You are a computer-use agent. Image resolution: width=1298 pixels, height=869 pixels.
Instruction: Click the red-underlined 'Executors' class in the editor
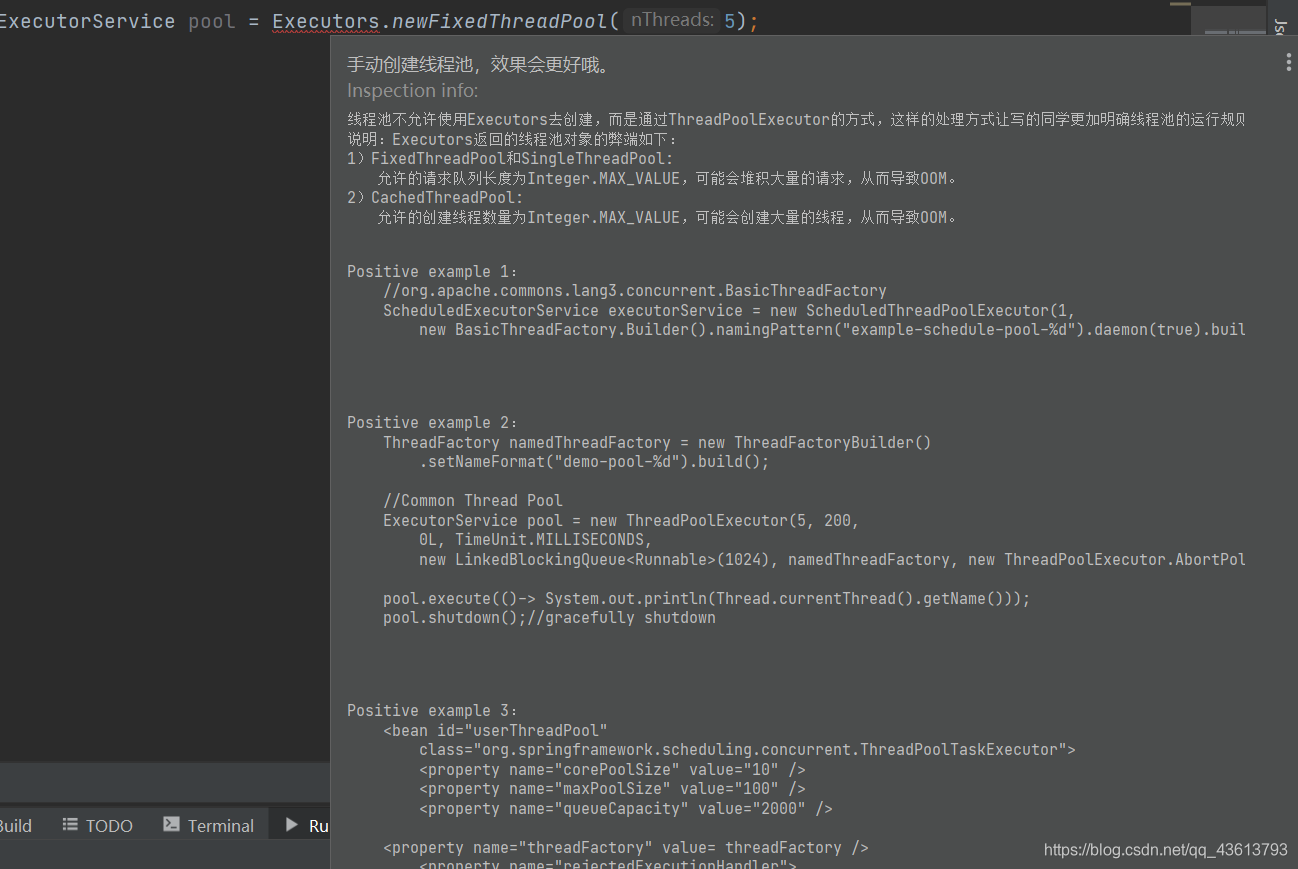(x=326, y=21)
